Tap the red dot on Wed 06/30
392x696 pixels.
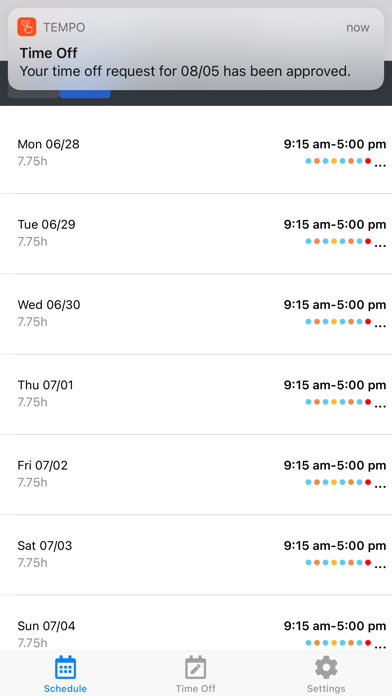368,321
